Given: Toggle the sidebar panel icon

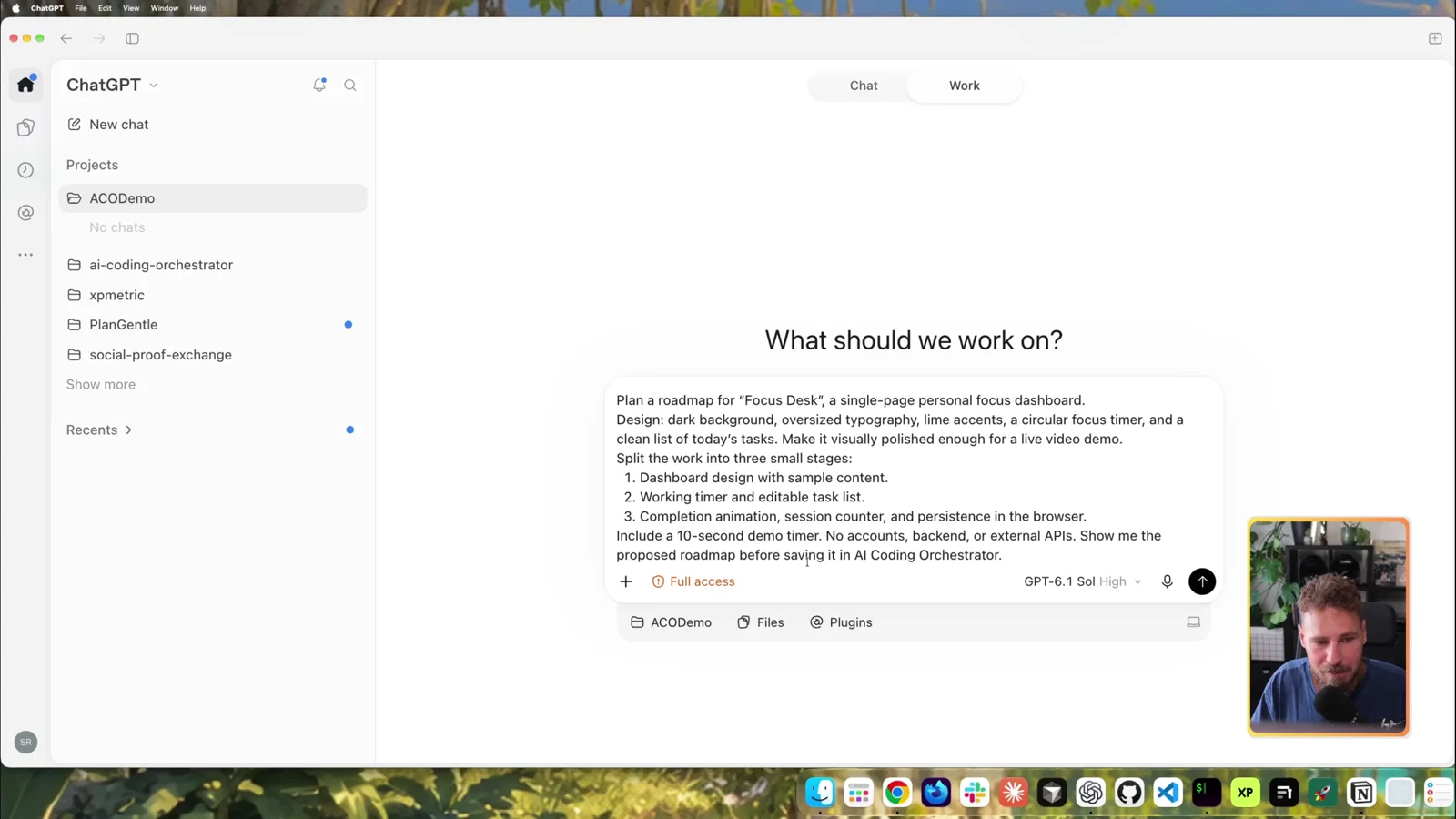Looking at the screenshot, I should coord(132,38).
